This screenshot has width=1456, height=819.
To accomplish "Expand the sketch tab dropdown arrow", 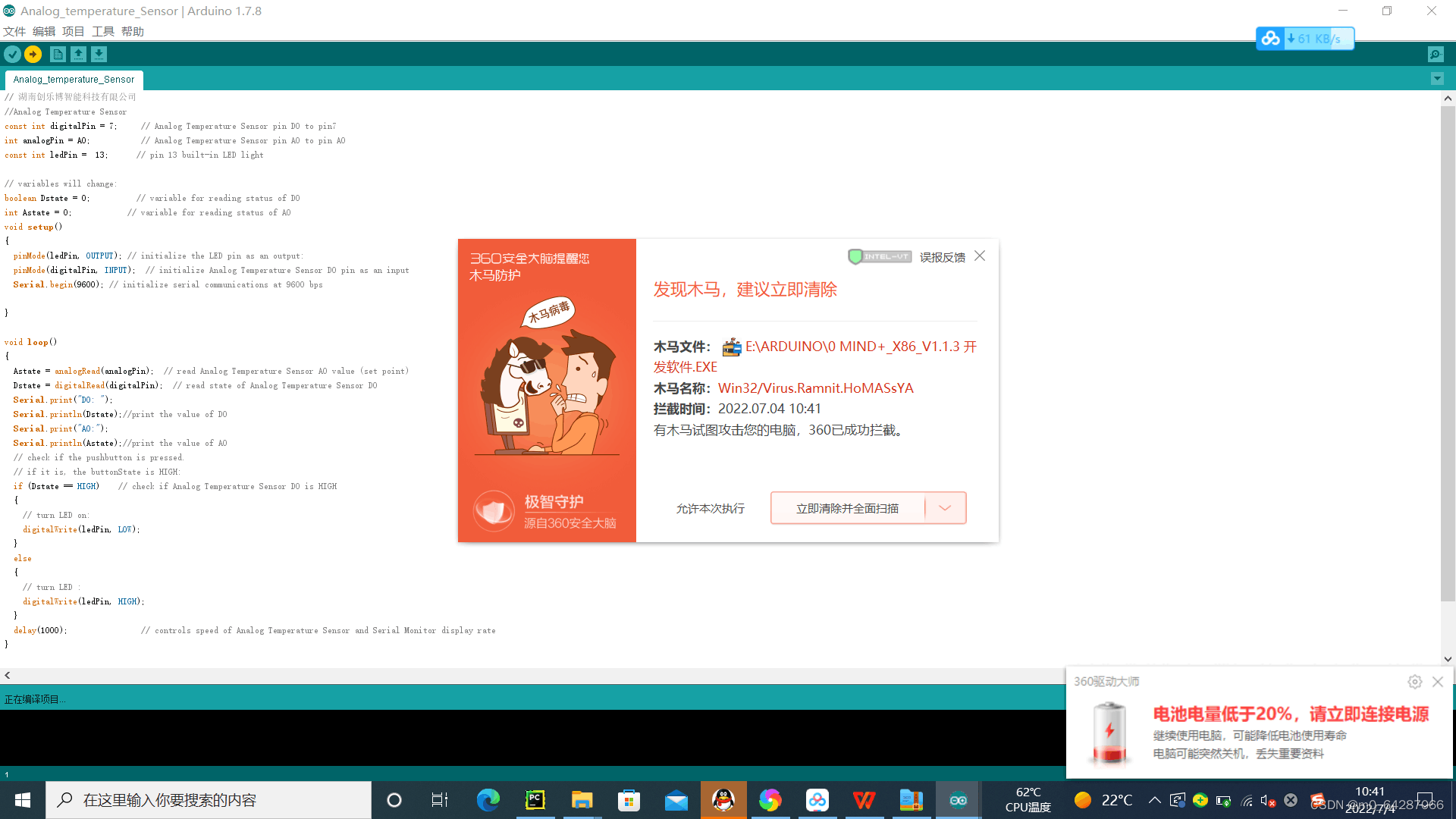I will tap(1436, 79).
